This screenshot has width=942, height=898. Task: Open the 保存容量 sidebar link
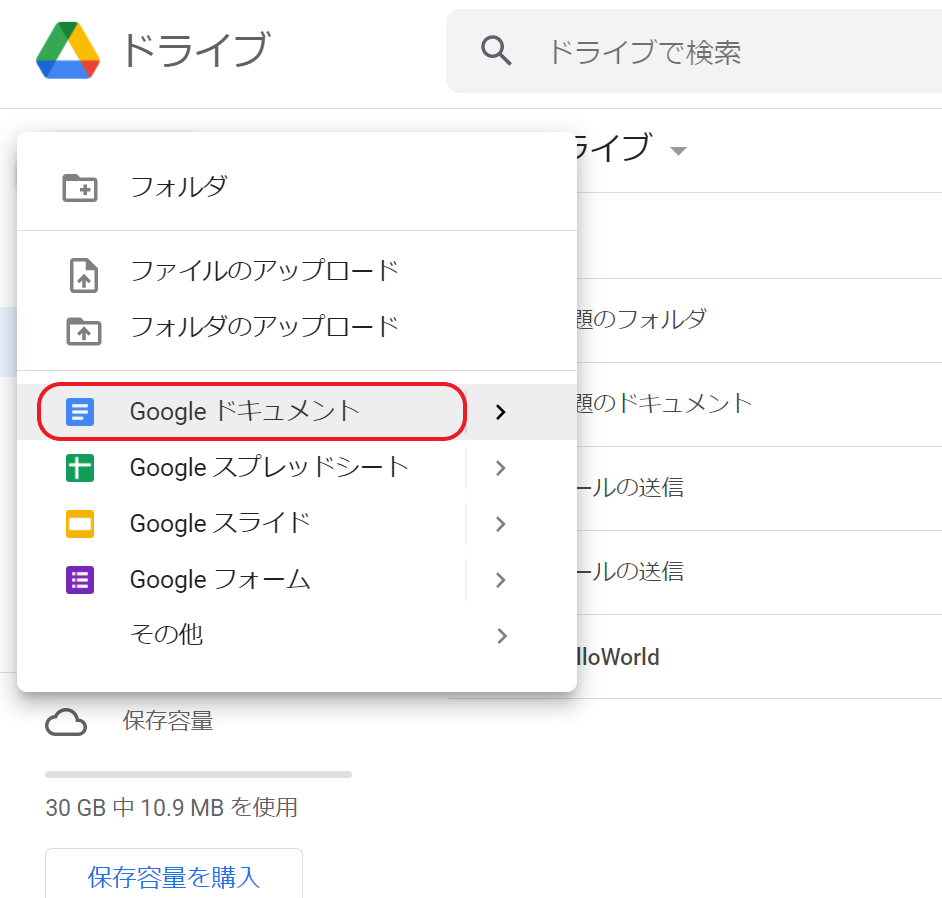[168, 721]
